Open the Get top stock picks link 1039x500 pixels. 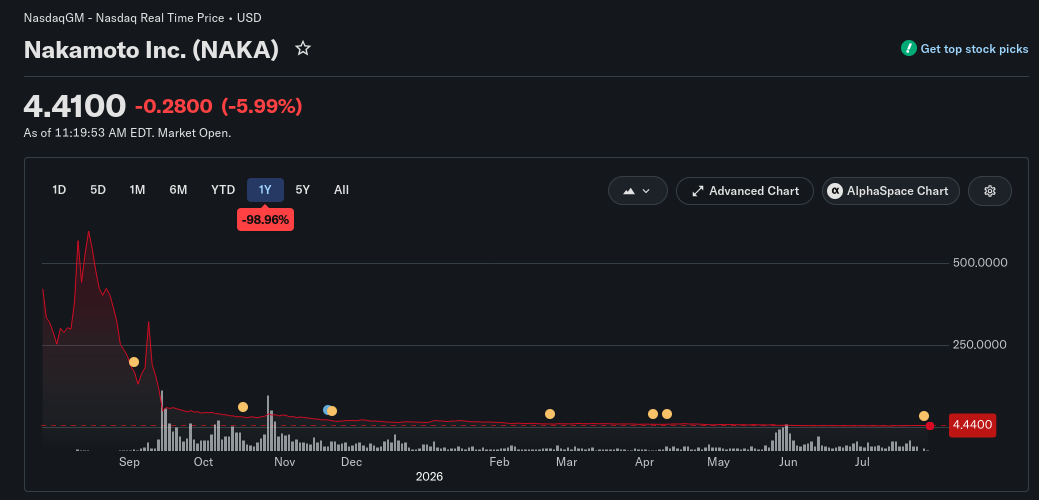pos(974,49)
